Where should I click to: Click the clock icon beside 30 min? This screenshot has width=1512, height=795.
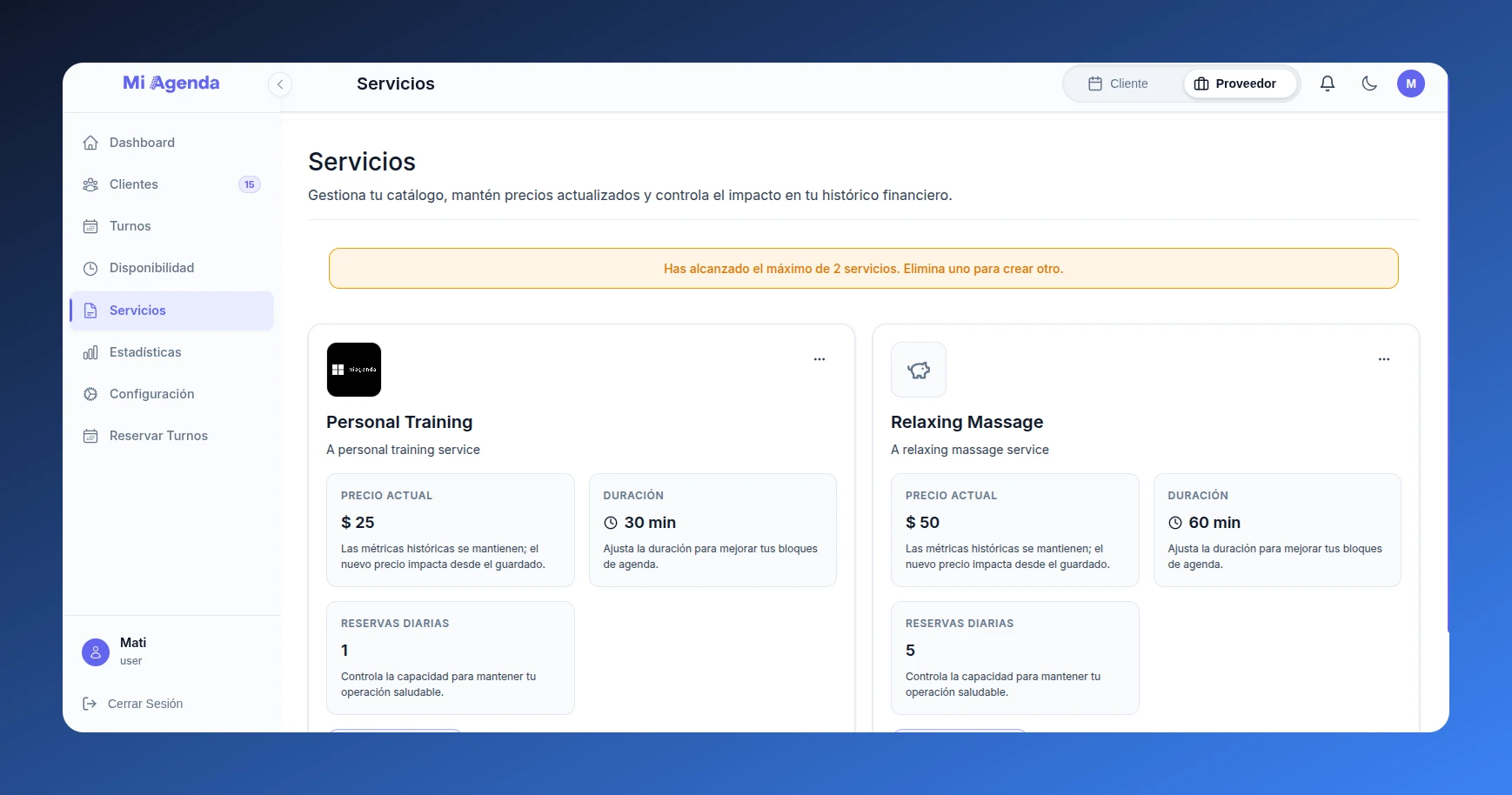[611, 523]
